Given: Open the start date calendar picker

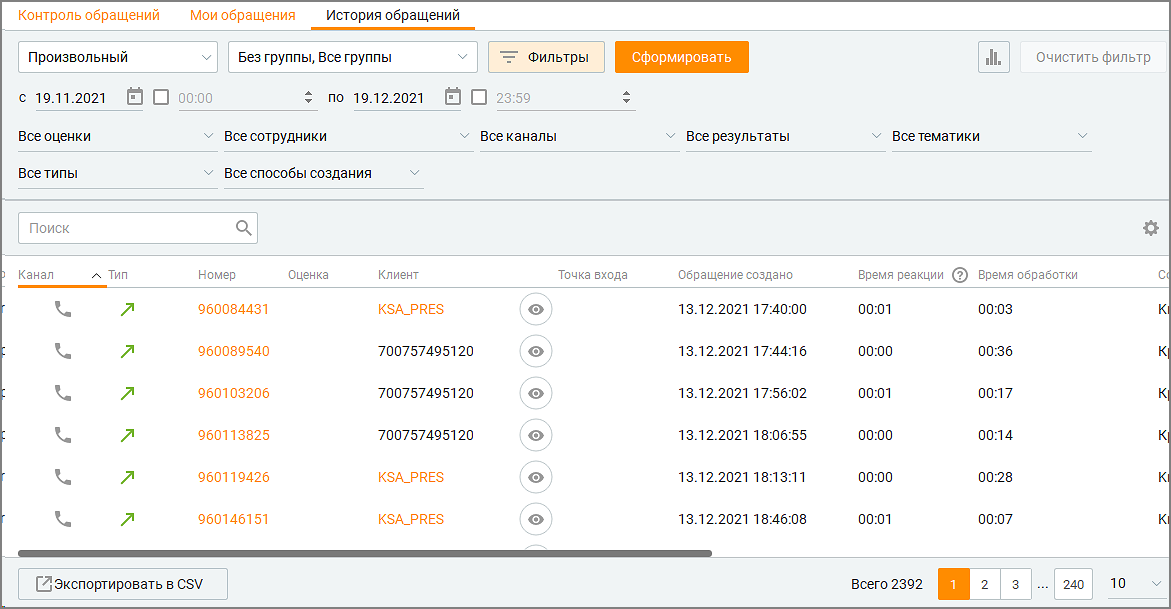Looking at the screenshot, I should click(x=134, y=97).
